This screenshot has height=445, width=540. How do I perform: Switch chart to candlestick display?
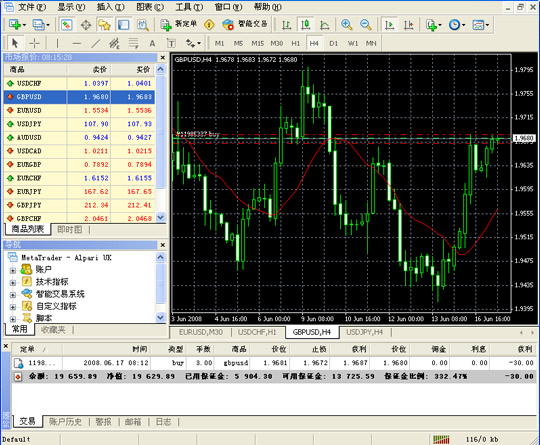pos(305,24)
